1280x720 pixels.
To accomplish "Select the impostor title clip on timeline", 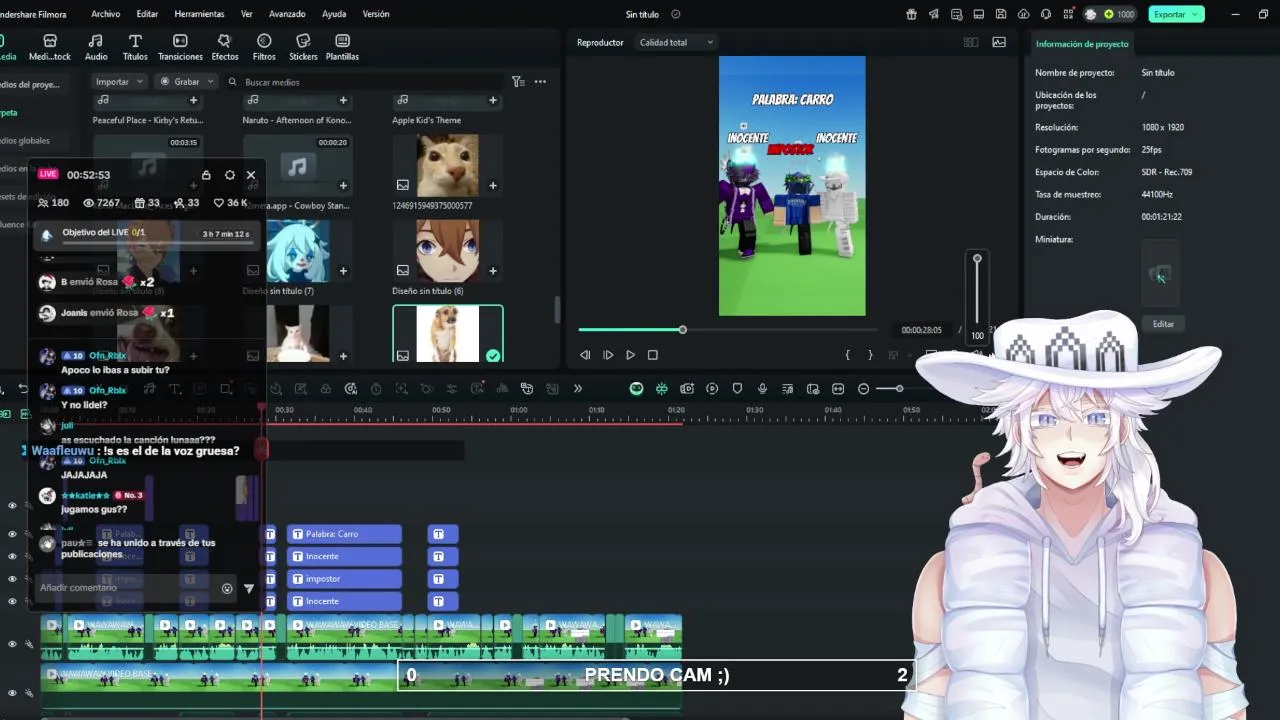I will tap(344, 579).
